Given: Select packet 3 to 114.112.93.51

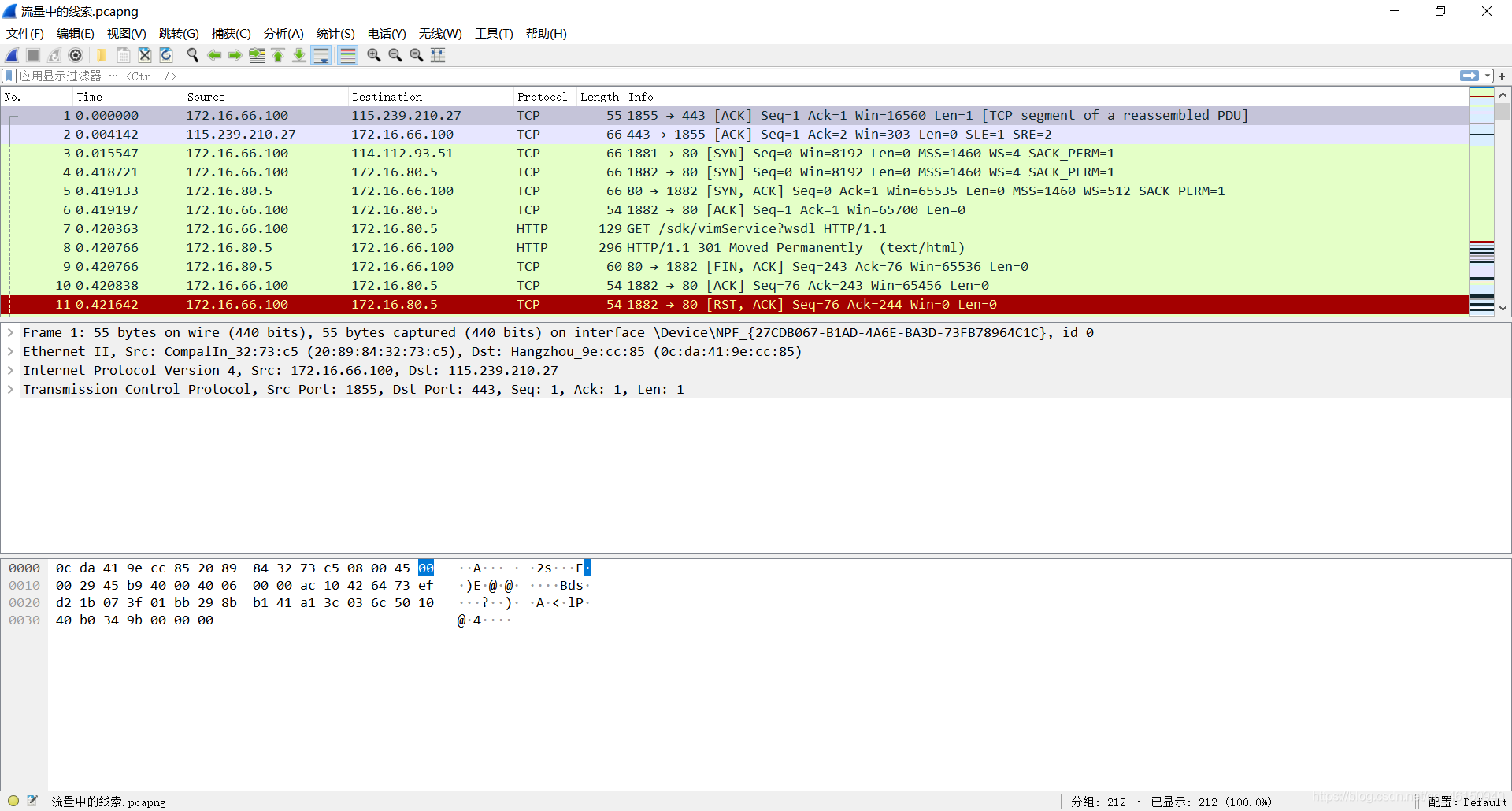Looking at the screenshot, I should point(735,153).
